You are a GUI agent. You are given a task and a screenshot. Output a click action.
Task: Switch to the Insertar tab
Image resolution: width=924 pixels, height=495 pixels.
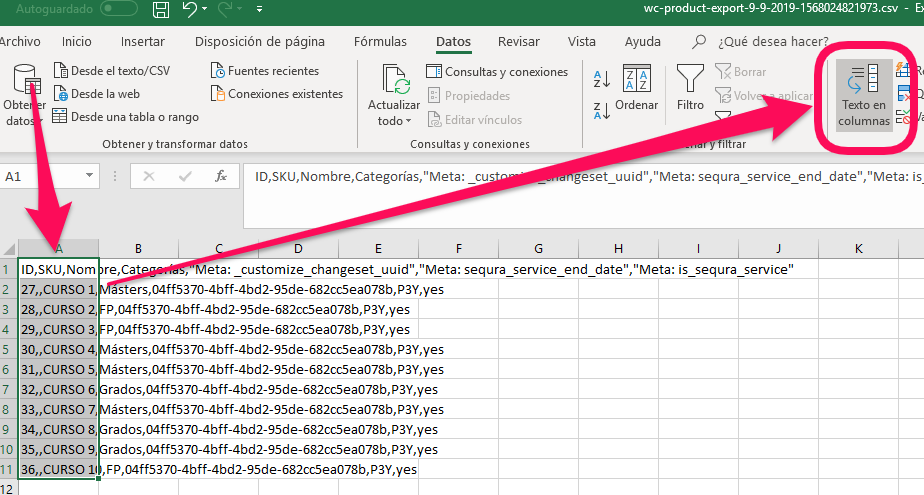point(143,41)
